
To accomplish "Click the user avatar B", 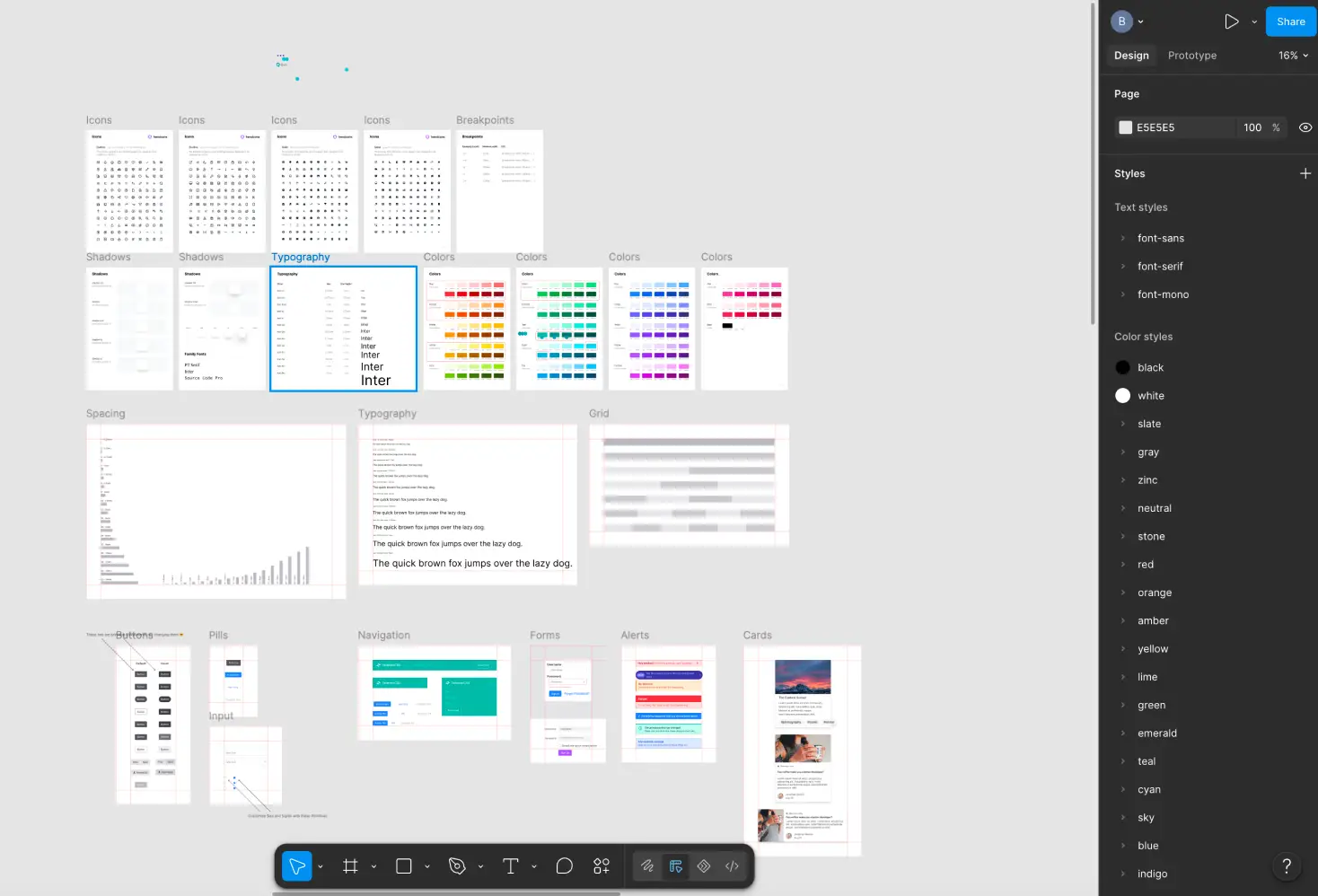I will (x=1121, y=22).
